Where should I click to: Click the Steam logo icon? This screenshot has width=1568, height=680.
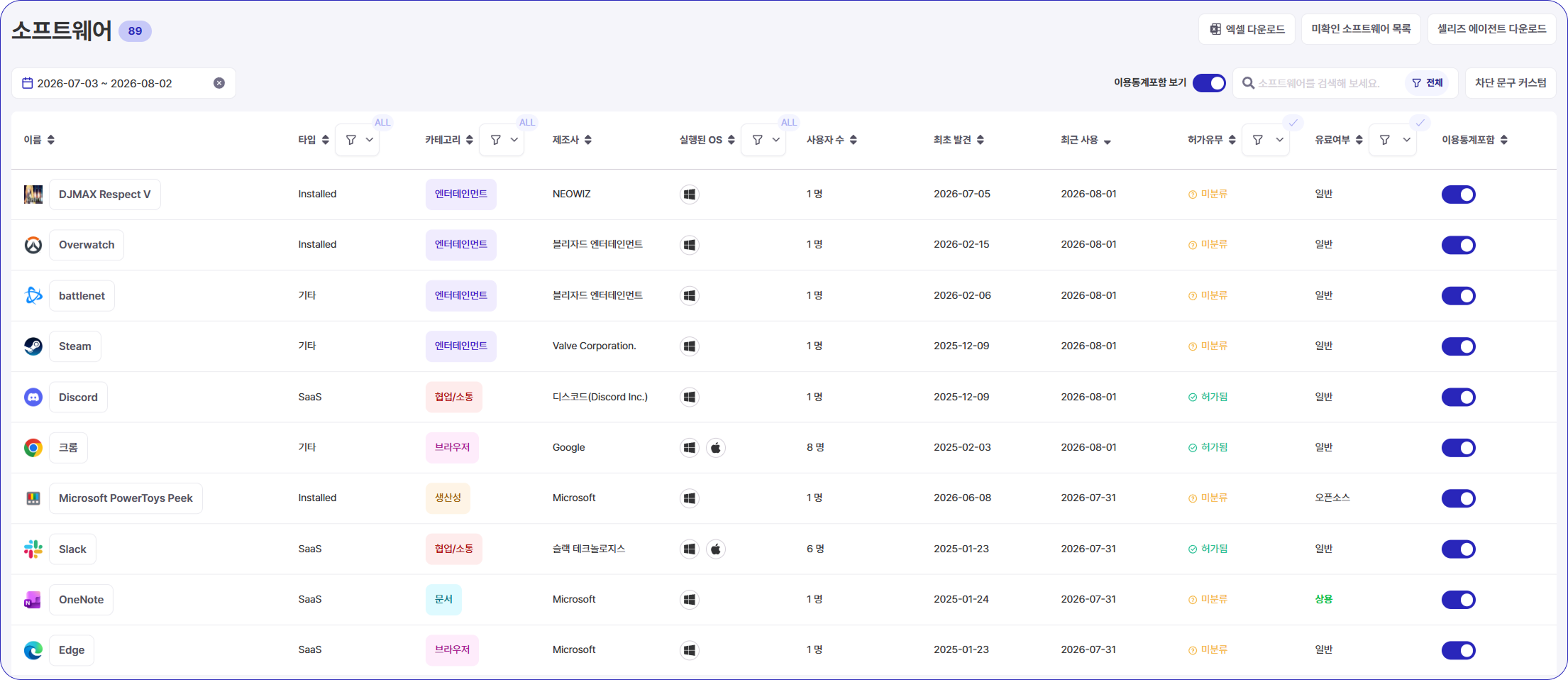pos(33,346)
